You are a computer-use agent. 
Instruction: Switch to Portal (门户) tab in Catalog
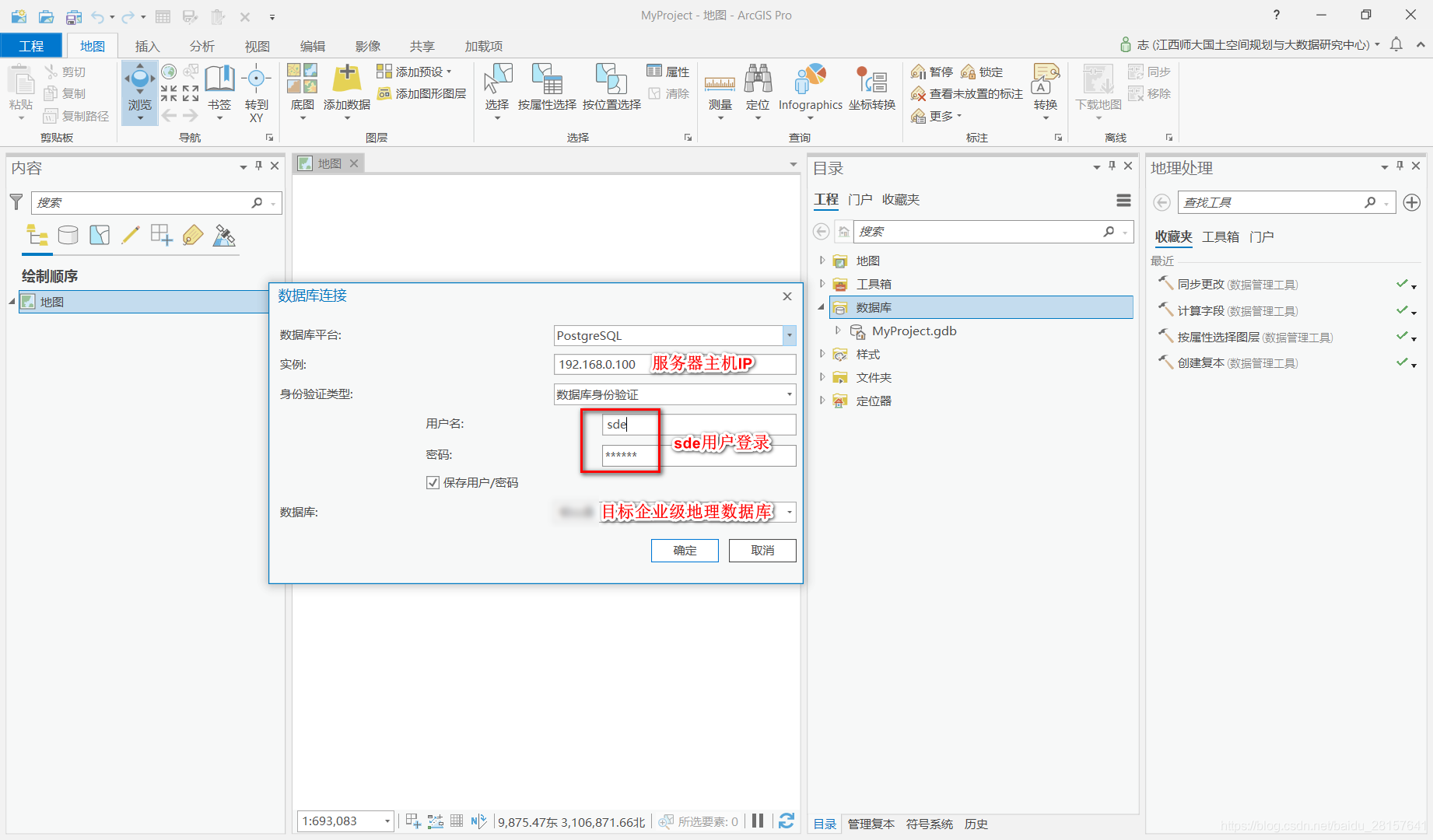coord(860,200)
